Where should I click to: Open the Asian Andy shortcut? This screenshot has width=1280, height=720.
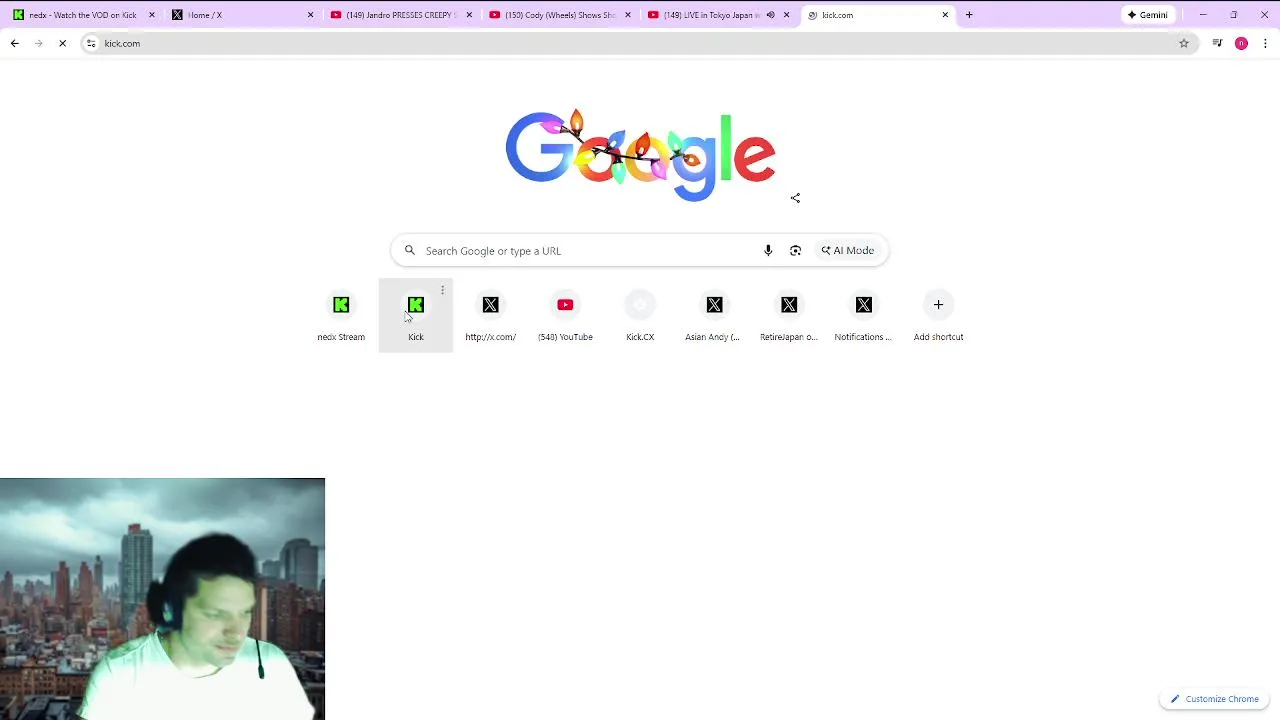point(714,315)
